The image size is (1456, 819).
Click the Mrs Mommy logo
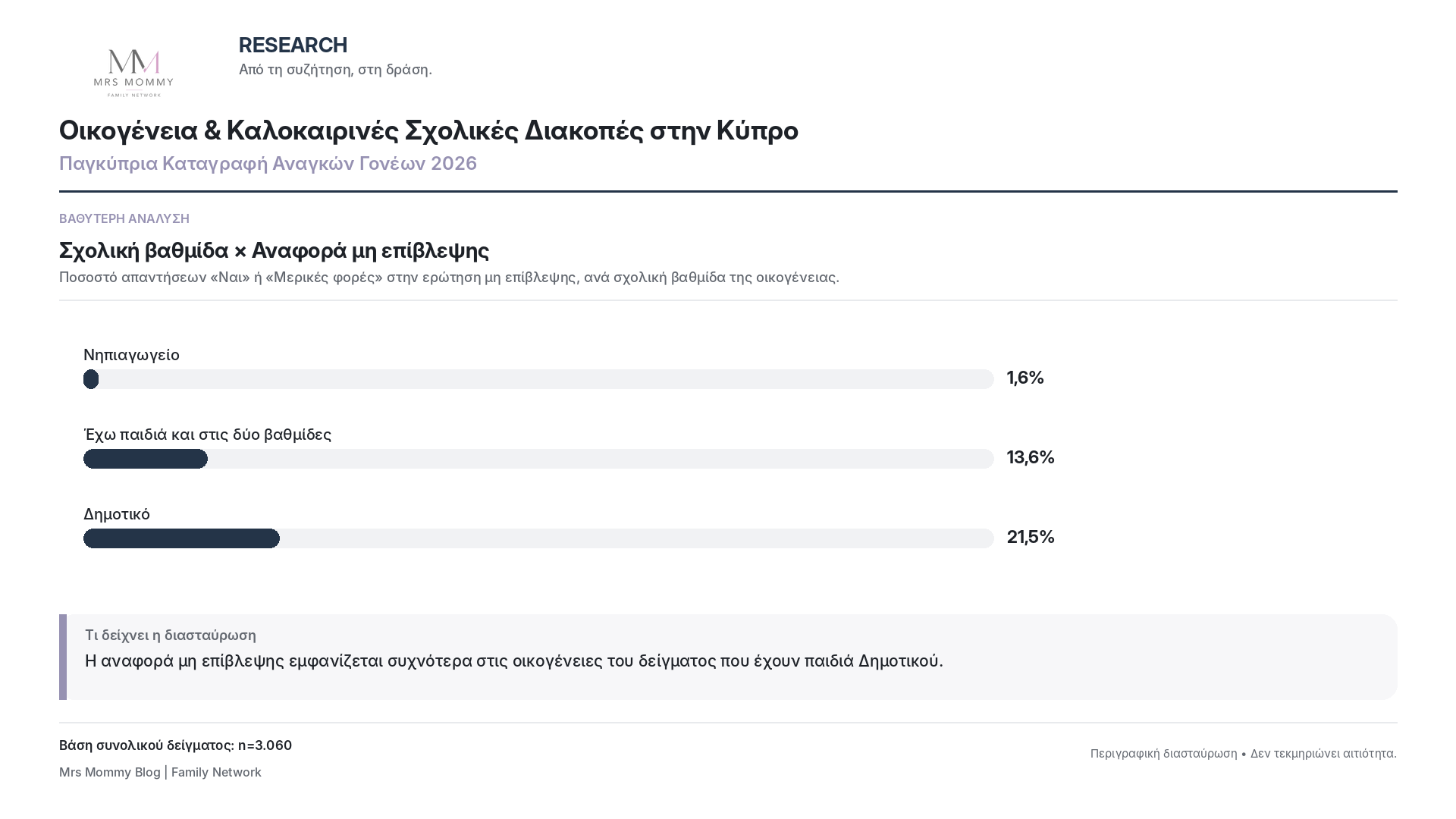click(133, 73)
